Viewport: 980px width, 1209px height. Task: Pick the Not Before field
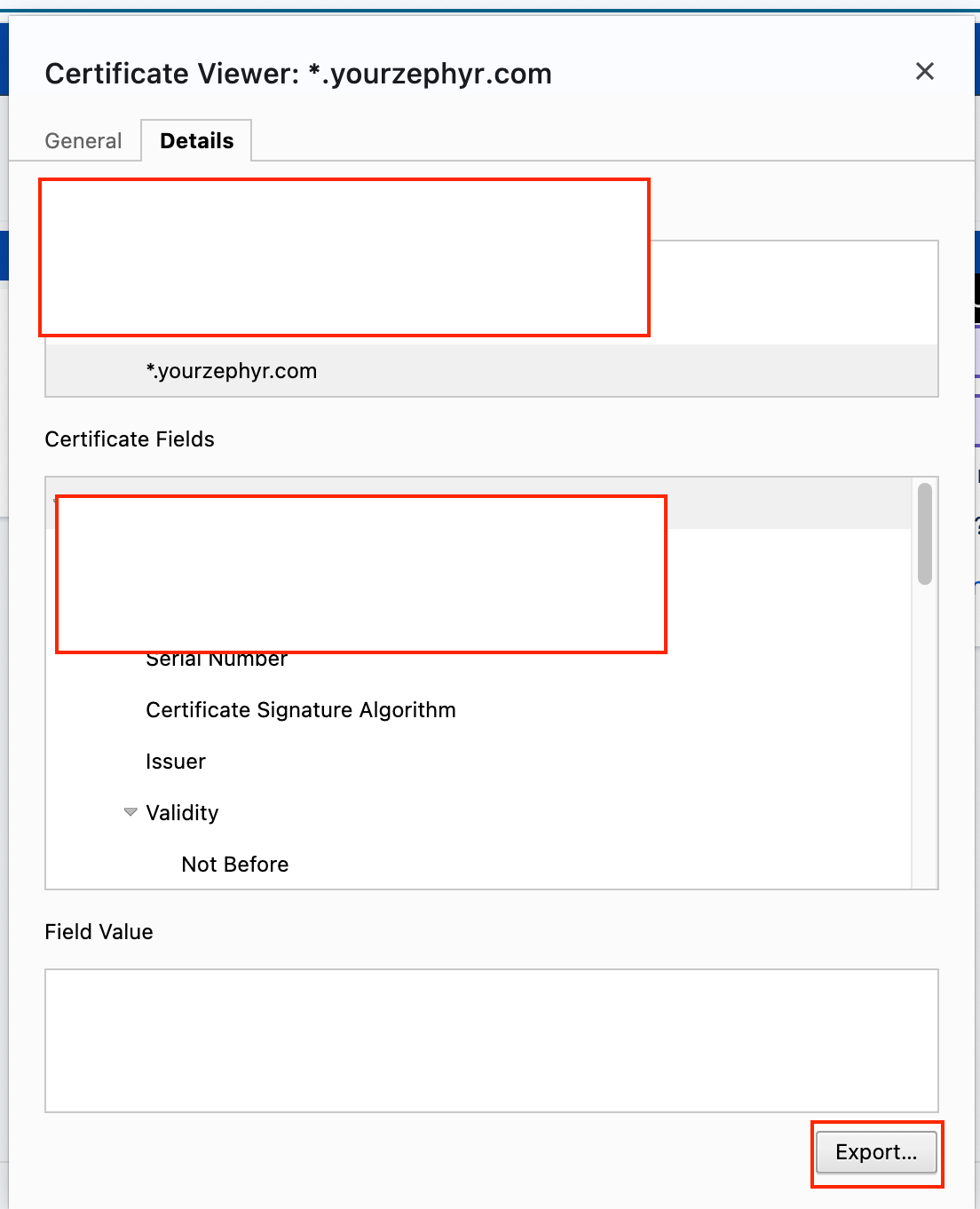click(234, 865)
